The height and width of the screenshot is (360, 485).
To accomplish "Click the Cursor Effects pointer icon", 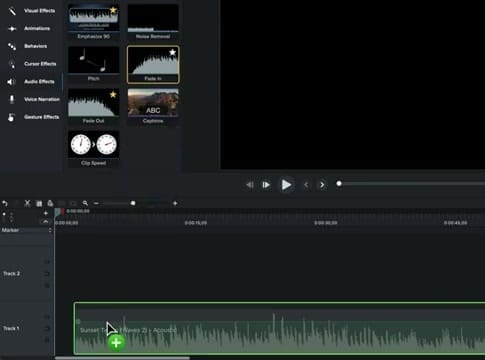I will (12, 64).
